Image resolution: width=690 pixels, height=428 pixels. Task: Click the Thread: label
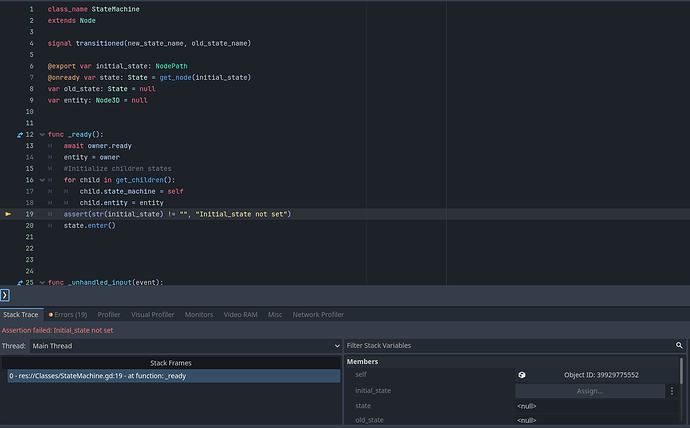point(14,346)
